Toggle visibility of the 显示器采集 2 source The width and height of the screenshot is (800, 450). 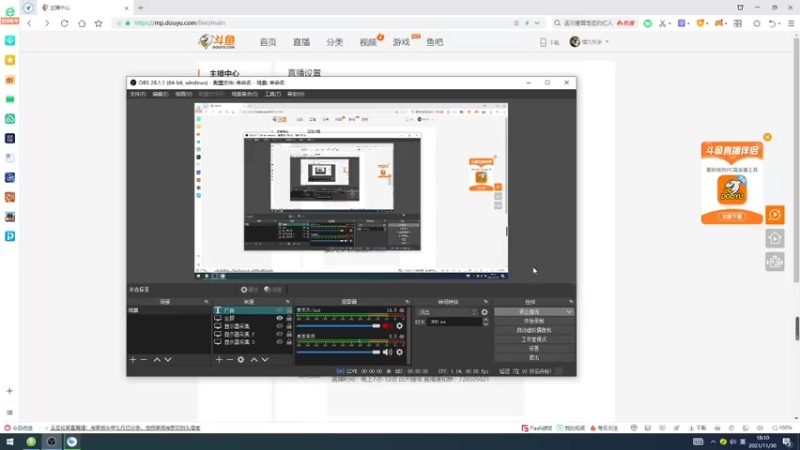(x=280, y=334)
